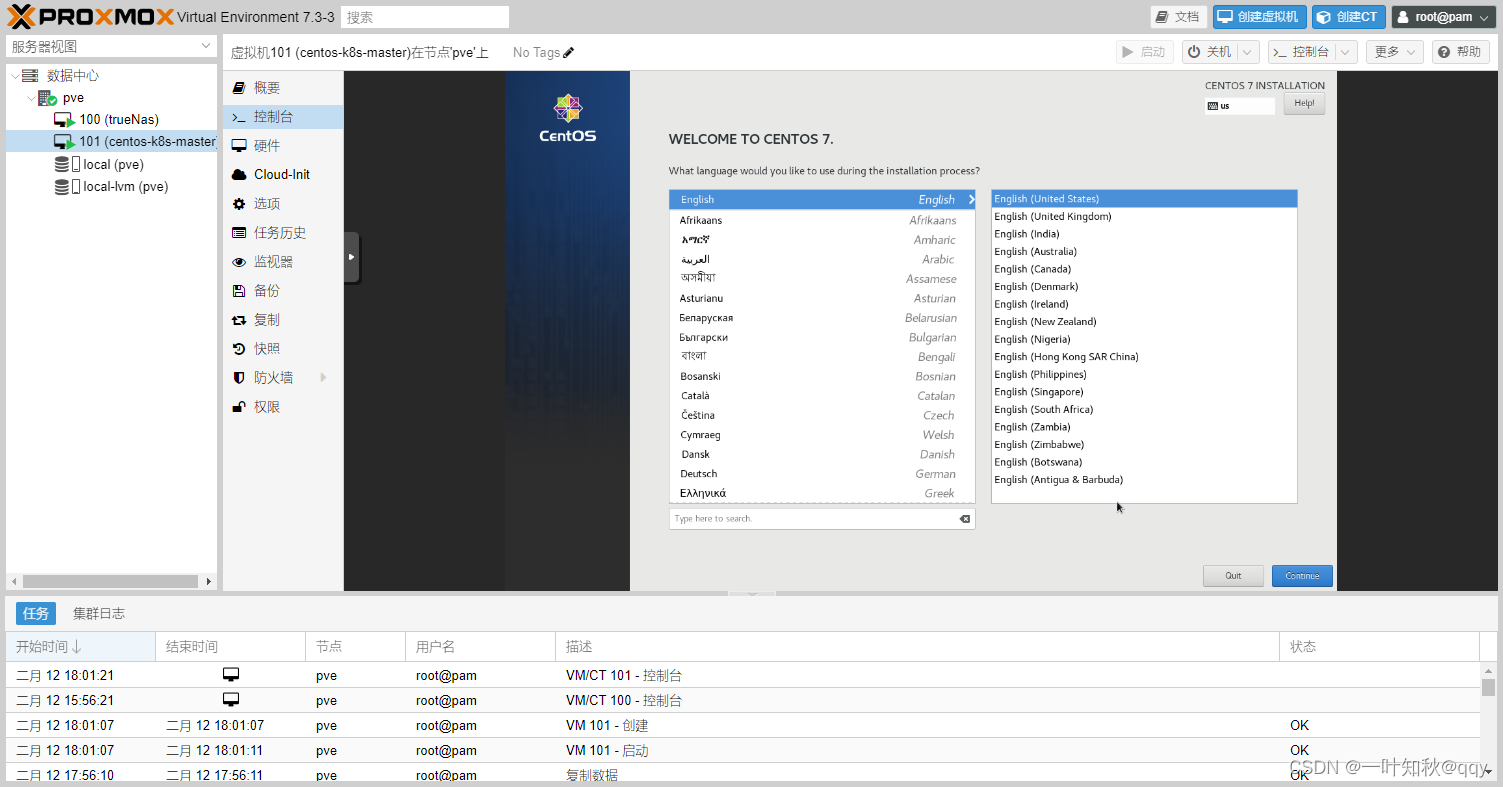
Task: Collapse the 数据中心 datacenter tree node
Action: (x=14, y=76)
